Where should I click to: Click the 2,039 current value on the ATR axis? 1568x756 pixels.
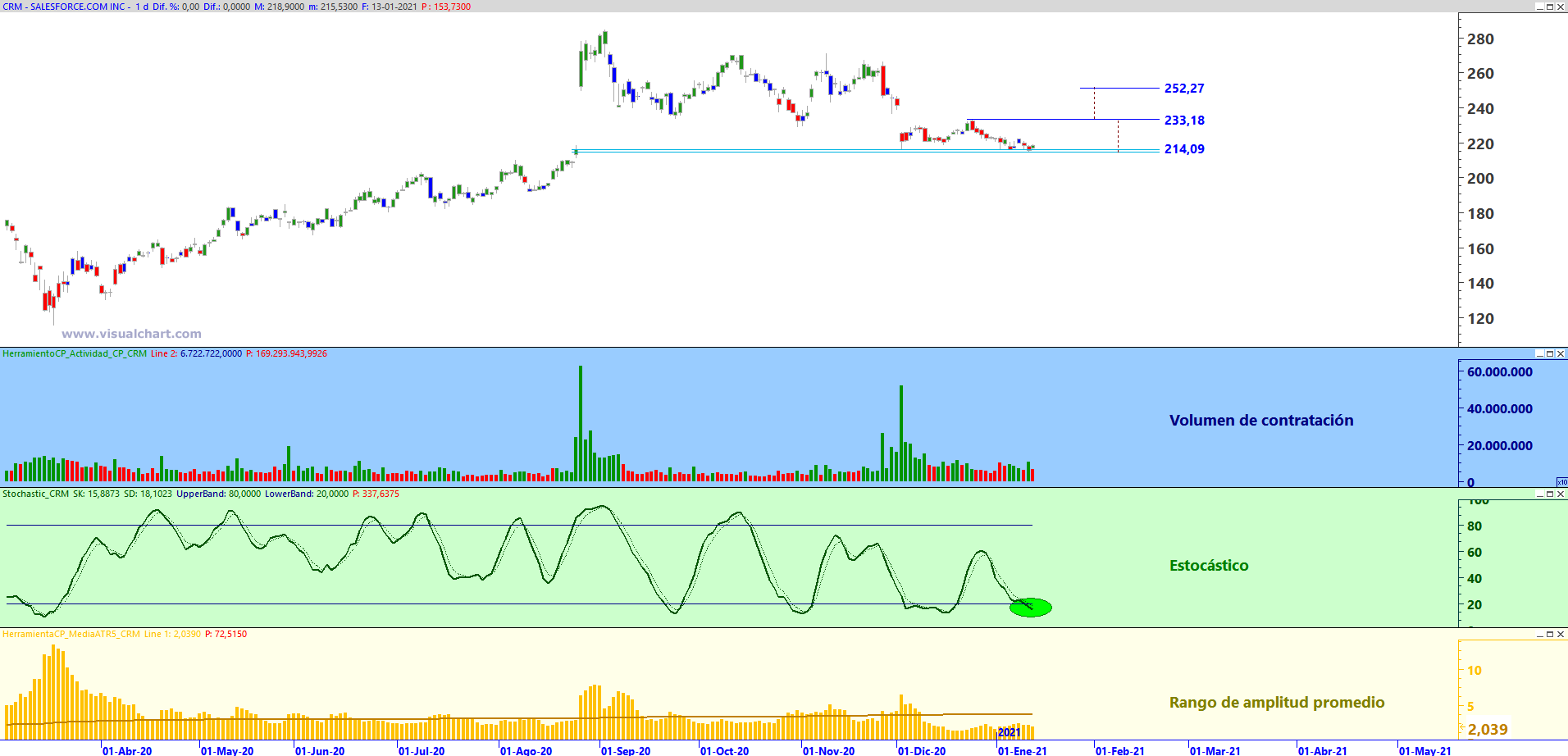click(x=1488, y=730)
